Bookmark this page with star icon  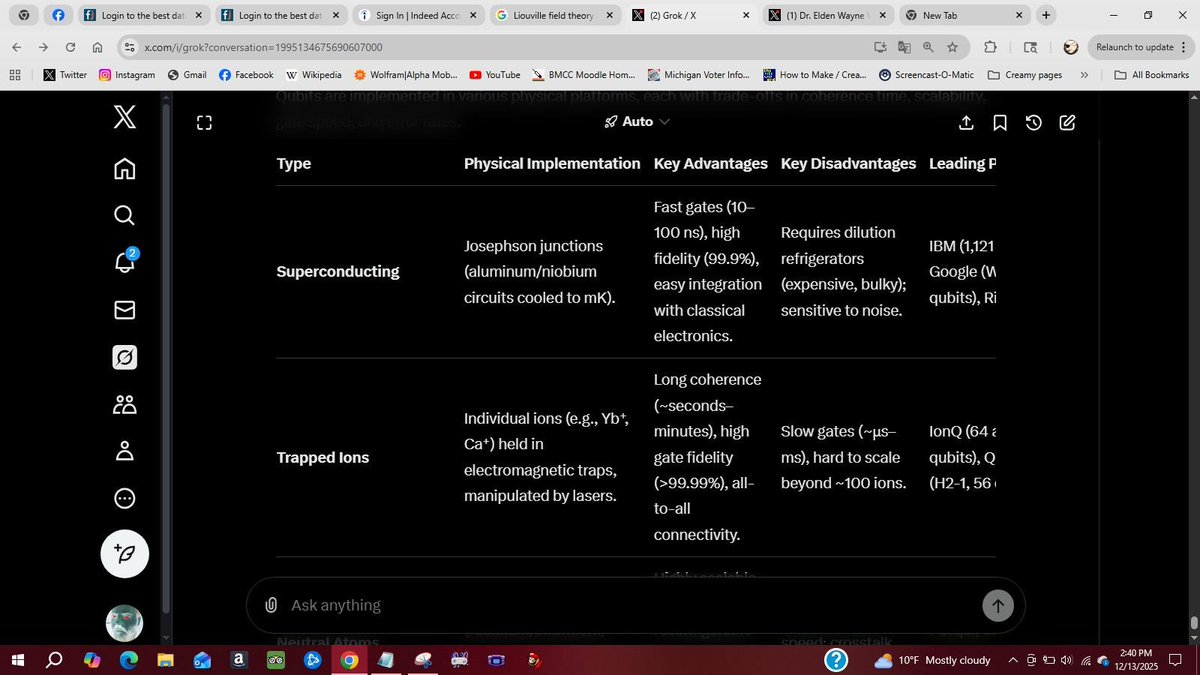tap(953, 47)
